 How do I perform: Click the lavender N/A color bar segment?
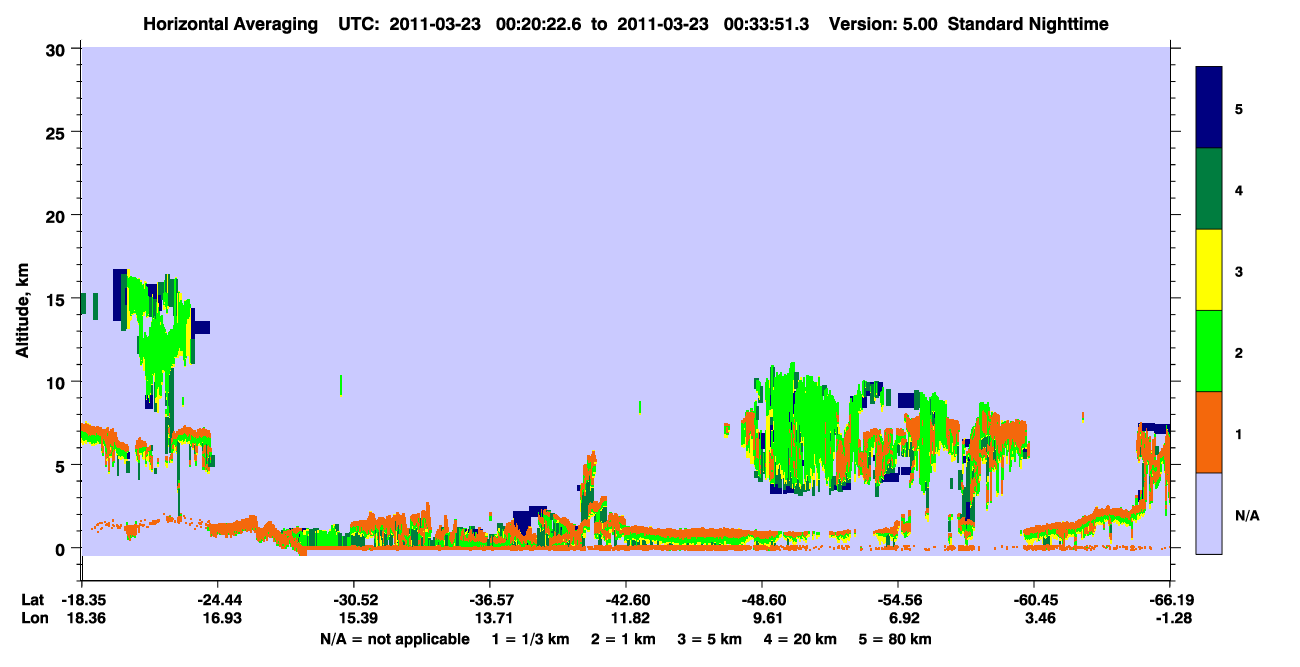tap(1209, 513)
